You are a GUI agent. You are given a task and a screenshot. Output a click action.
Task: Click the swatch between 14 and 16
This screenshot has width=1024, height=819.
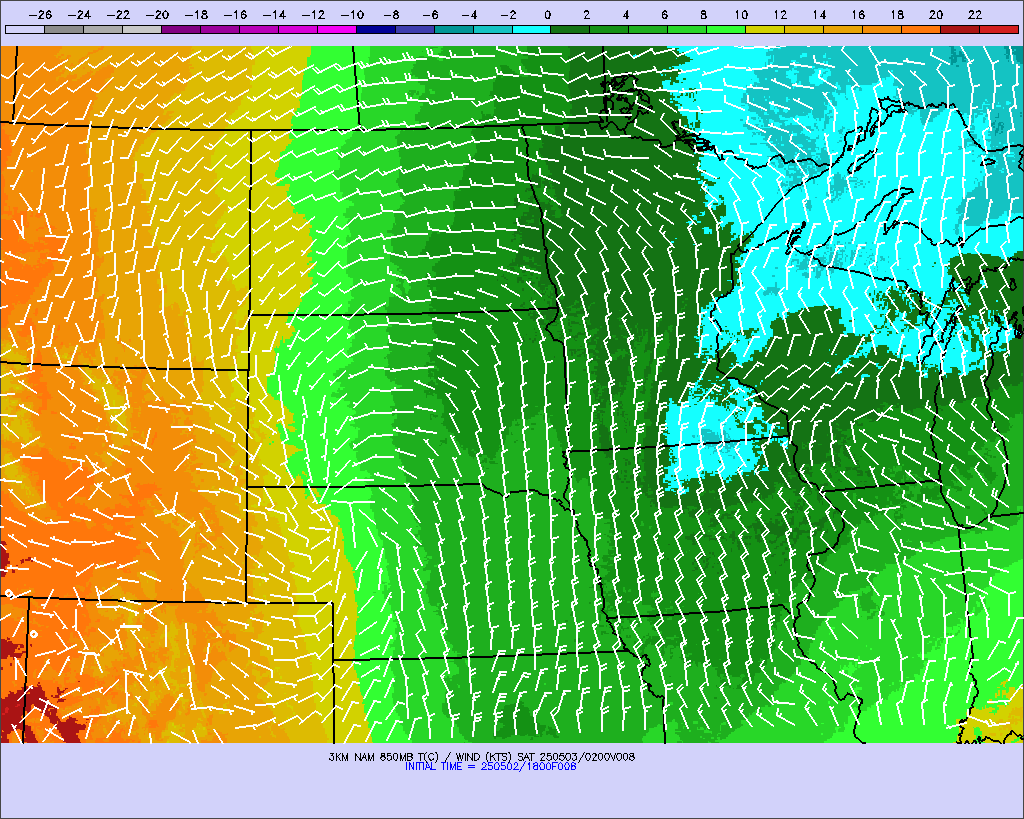point(843,29)
